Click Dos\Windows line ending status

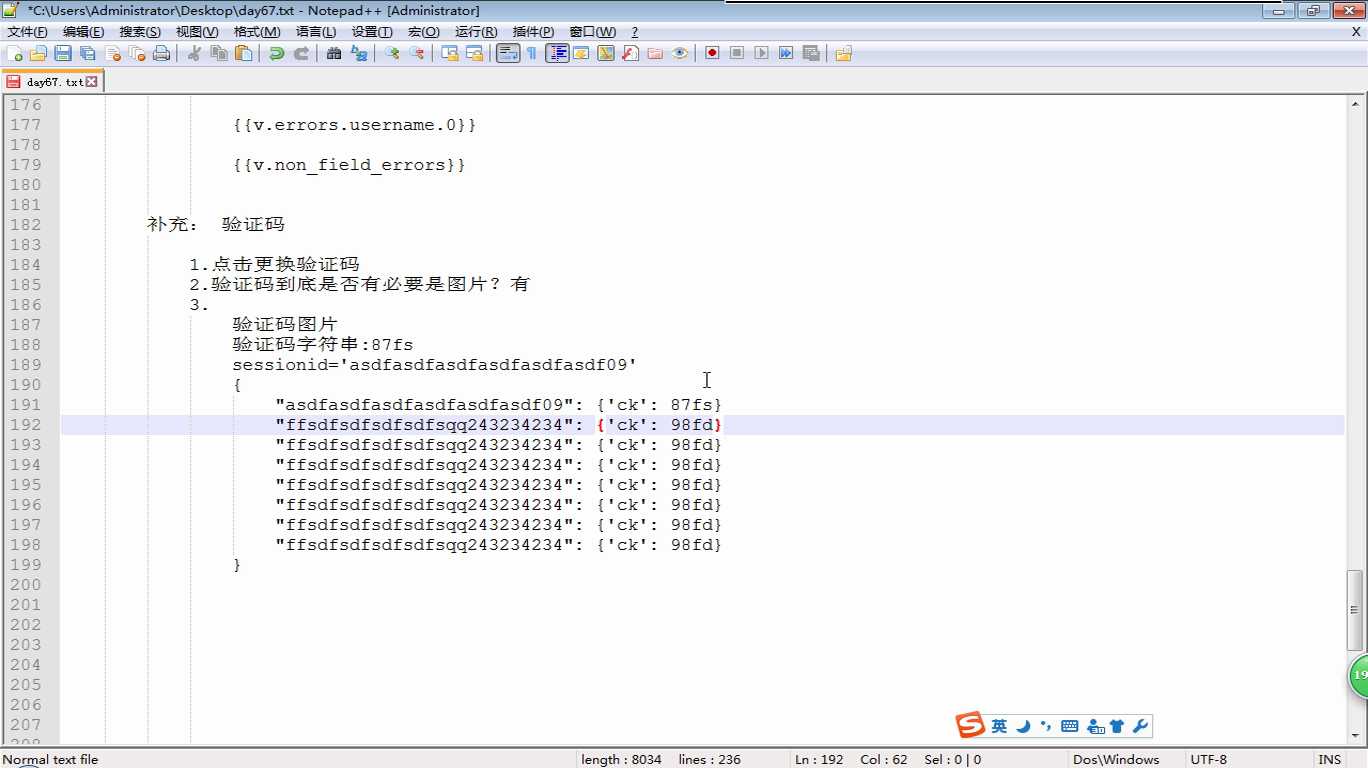tap(1116, 760)
